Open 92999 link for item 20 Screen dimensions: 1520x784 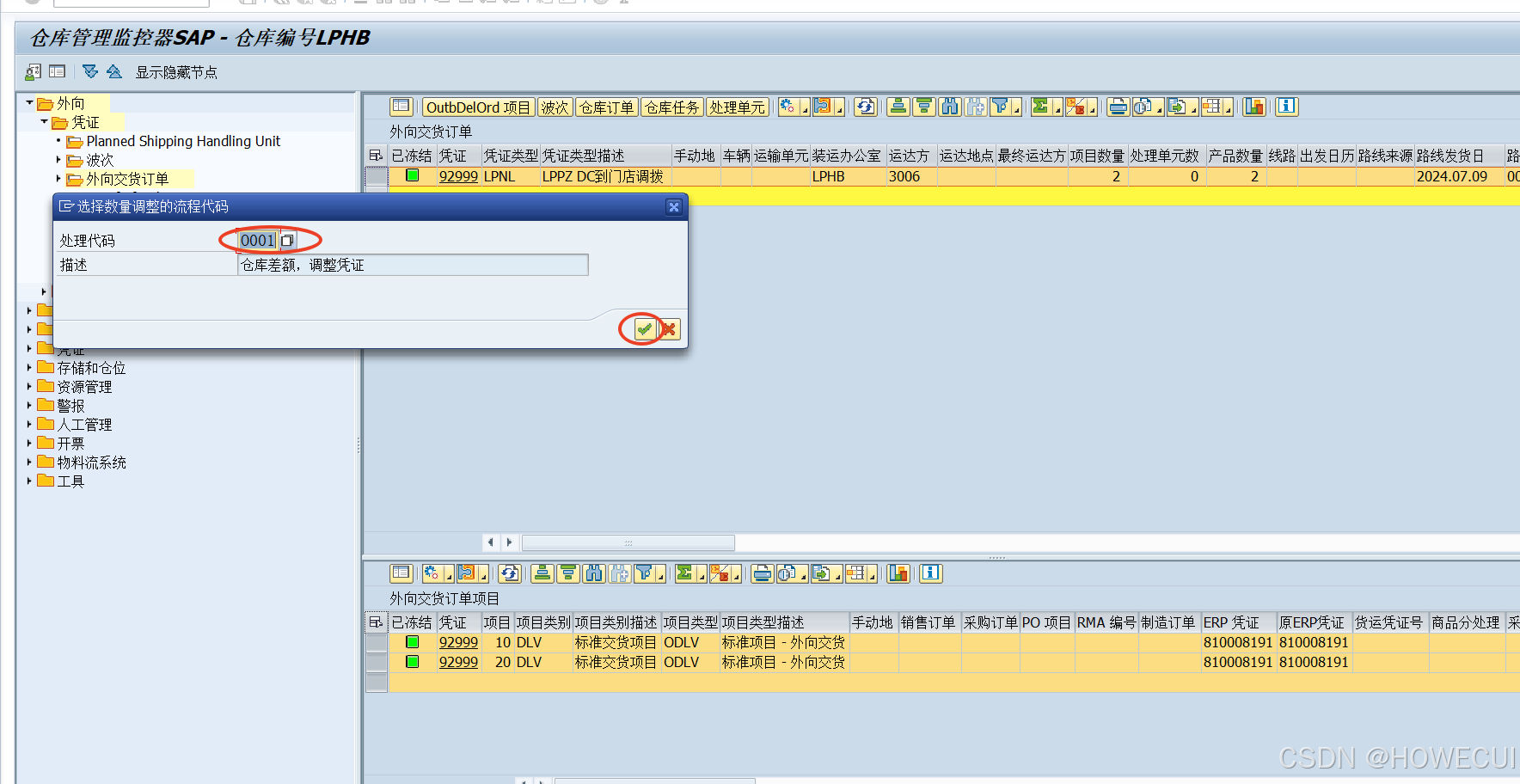click(458, 662)
